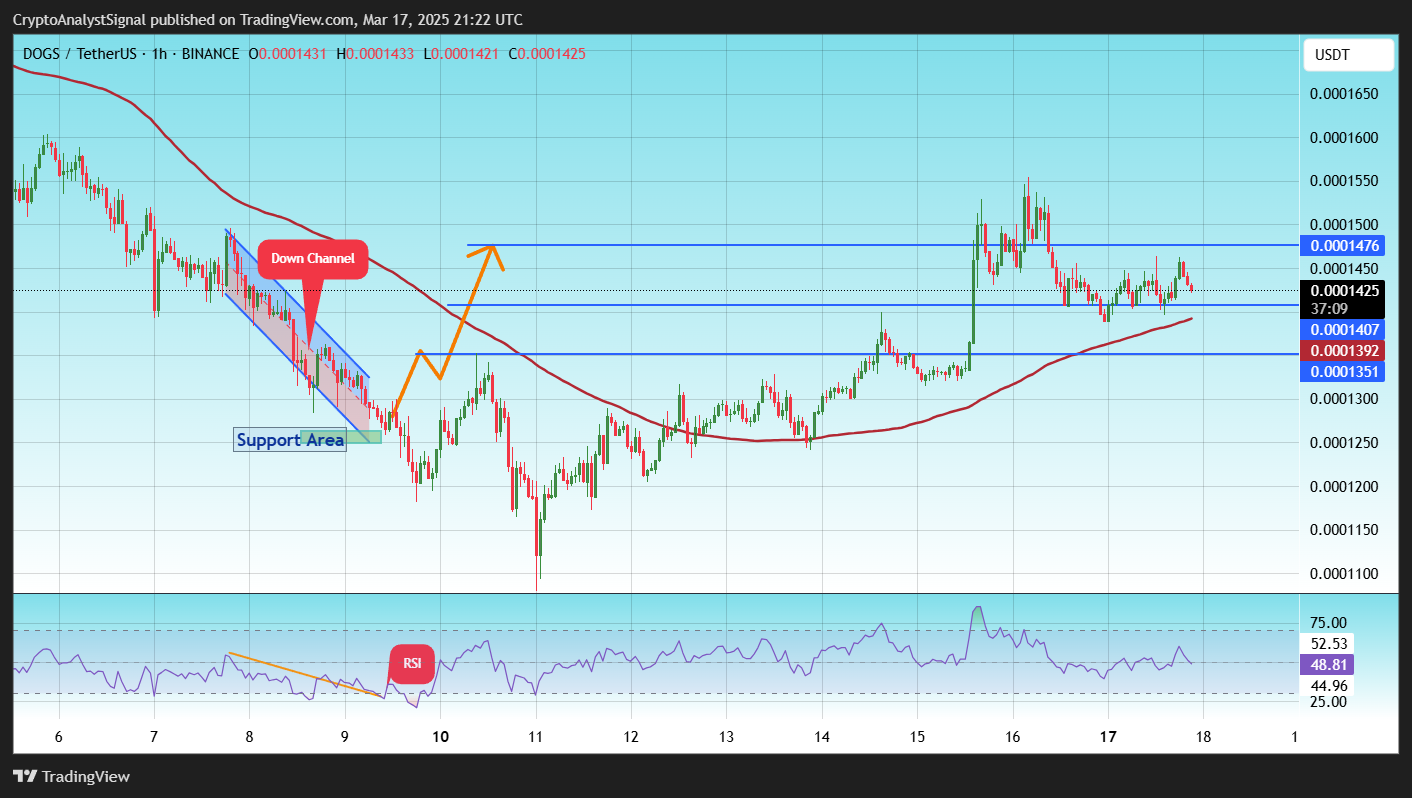This screenshot has height=798, width=1412.
Task: Select the red RSI callout label
Action: point(412,664)
